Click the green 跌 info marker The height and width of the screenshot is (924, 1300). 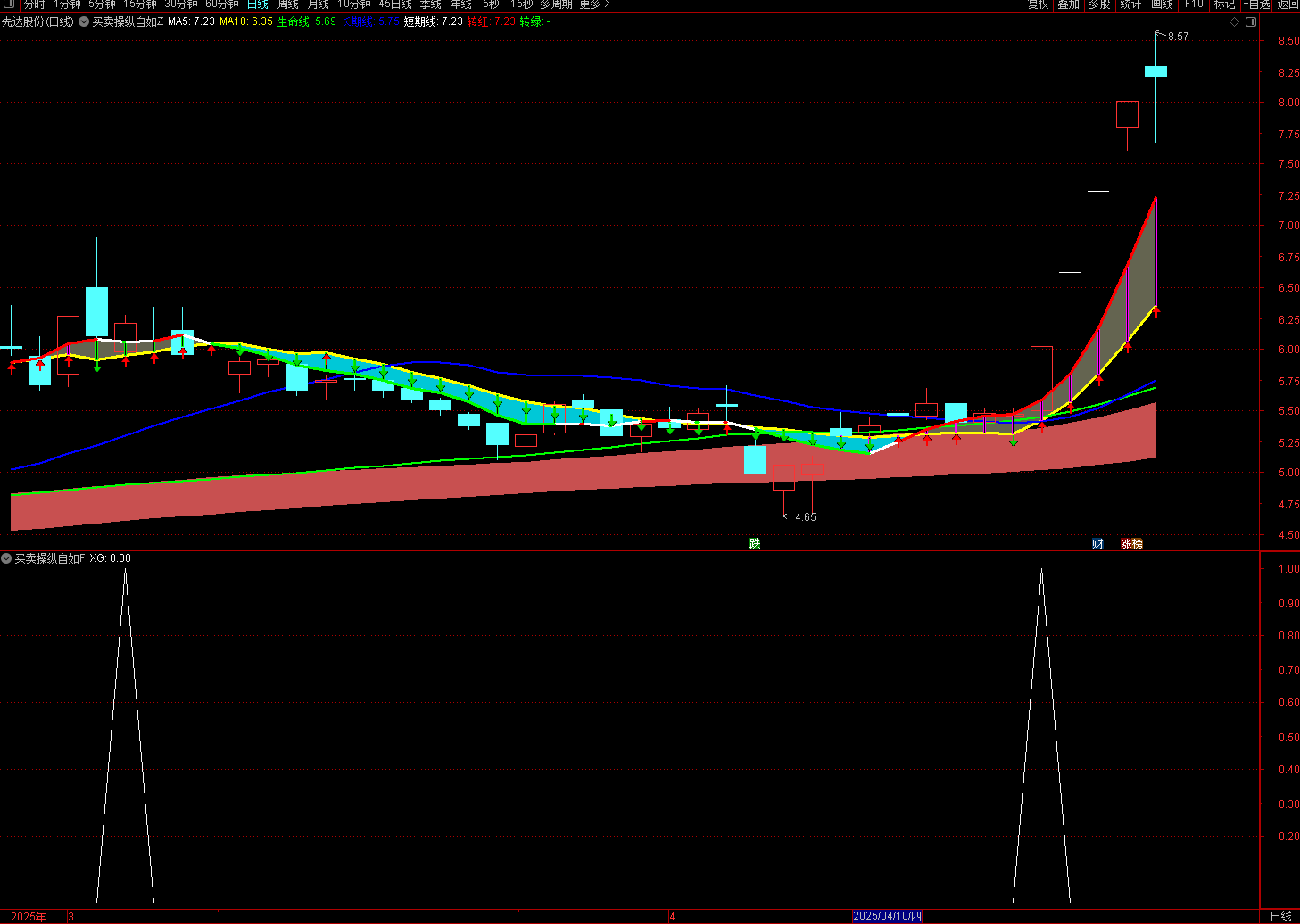point(755,543)
